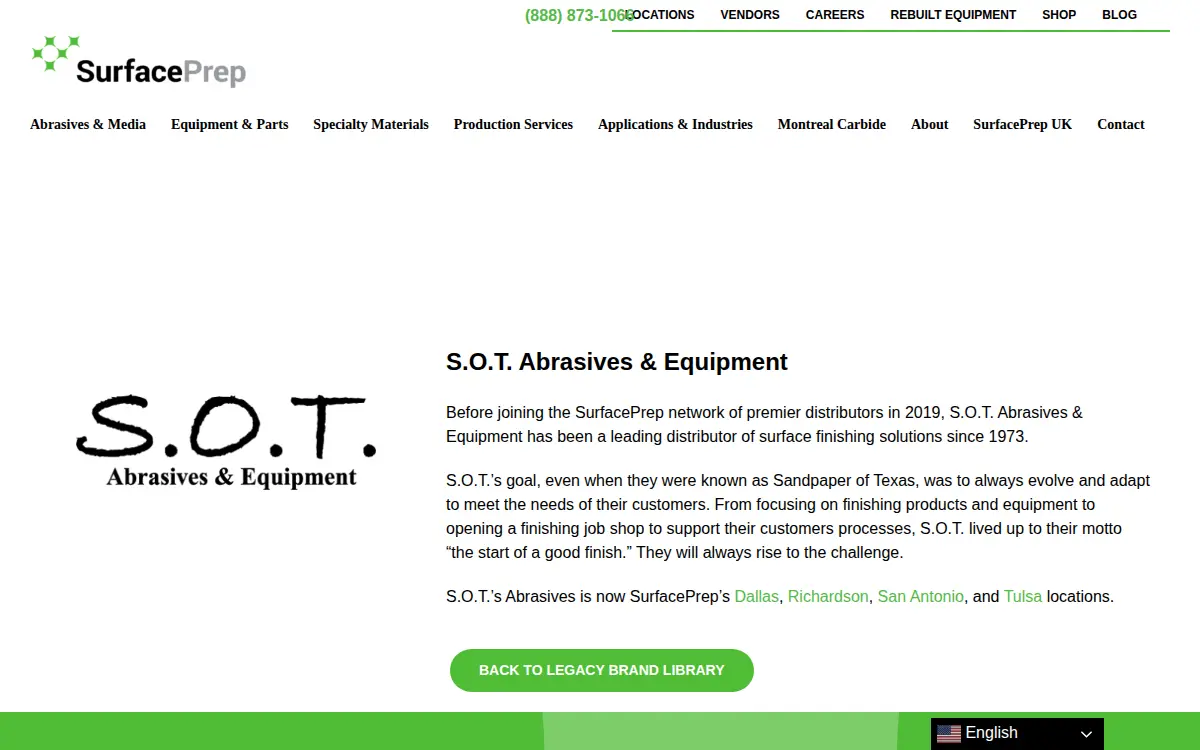Follow the Dallas location link

coord(756,596)
